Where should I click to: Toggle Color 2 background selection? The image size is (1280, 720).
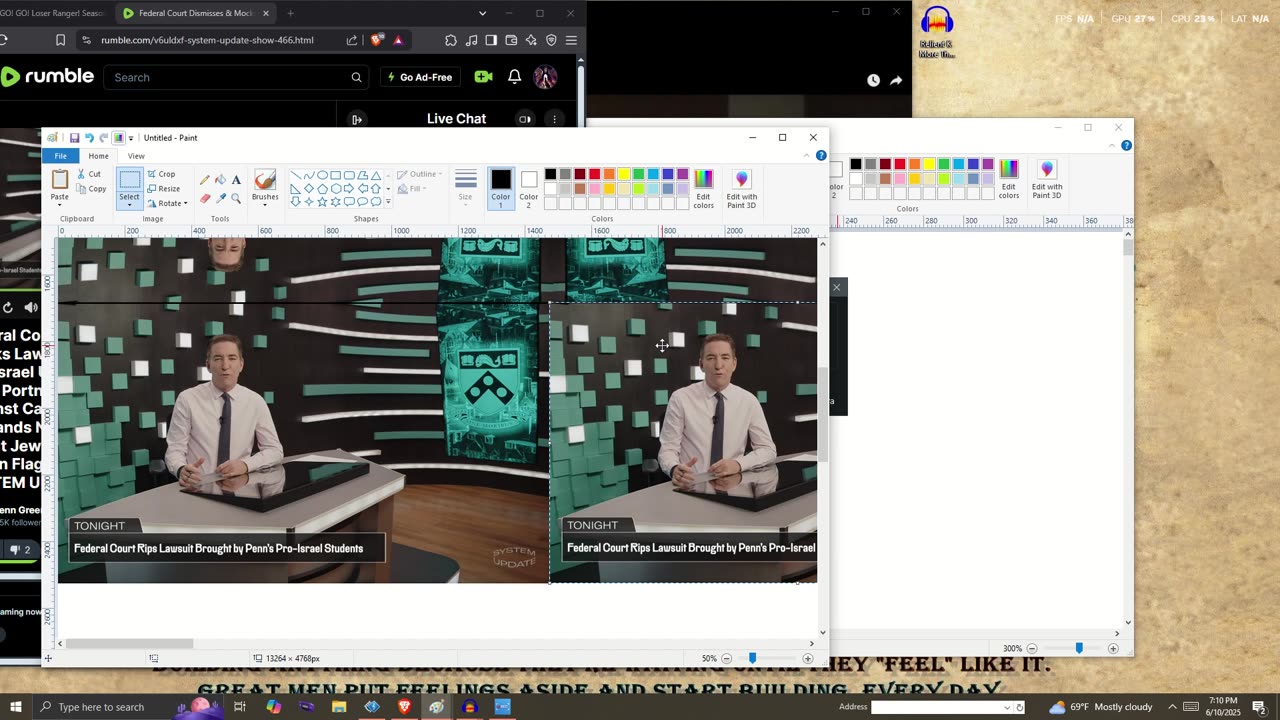pyautogui.click(x=529, y=187)
